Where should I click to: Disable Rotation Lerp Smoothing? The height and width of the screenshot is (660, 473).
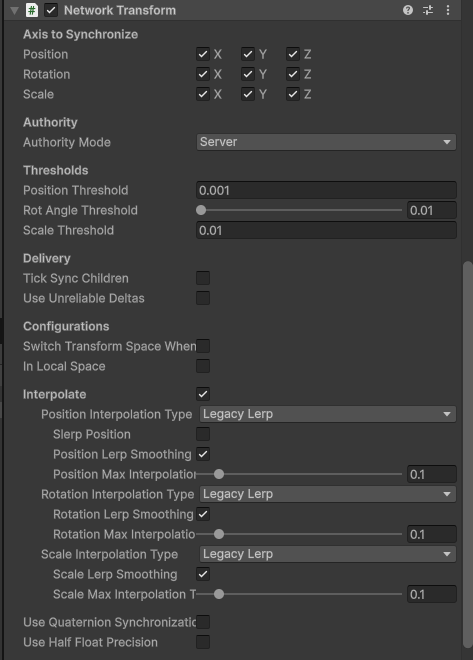click(x=203, y=514)
